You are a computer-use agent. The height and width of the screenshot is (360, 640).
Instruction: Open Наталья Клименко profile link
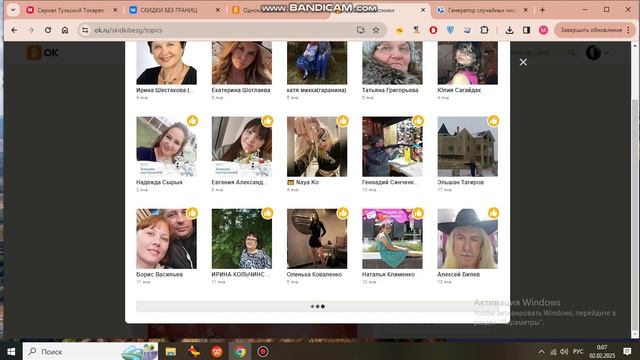(x=388, y=274)
